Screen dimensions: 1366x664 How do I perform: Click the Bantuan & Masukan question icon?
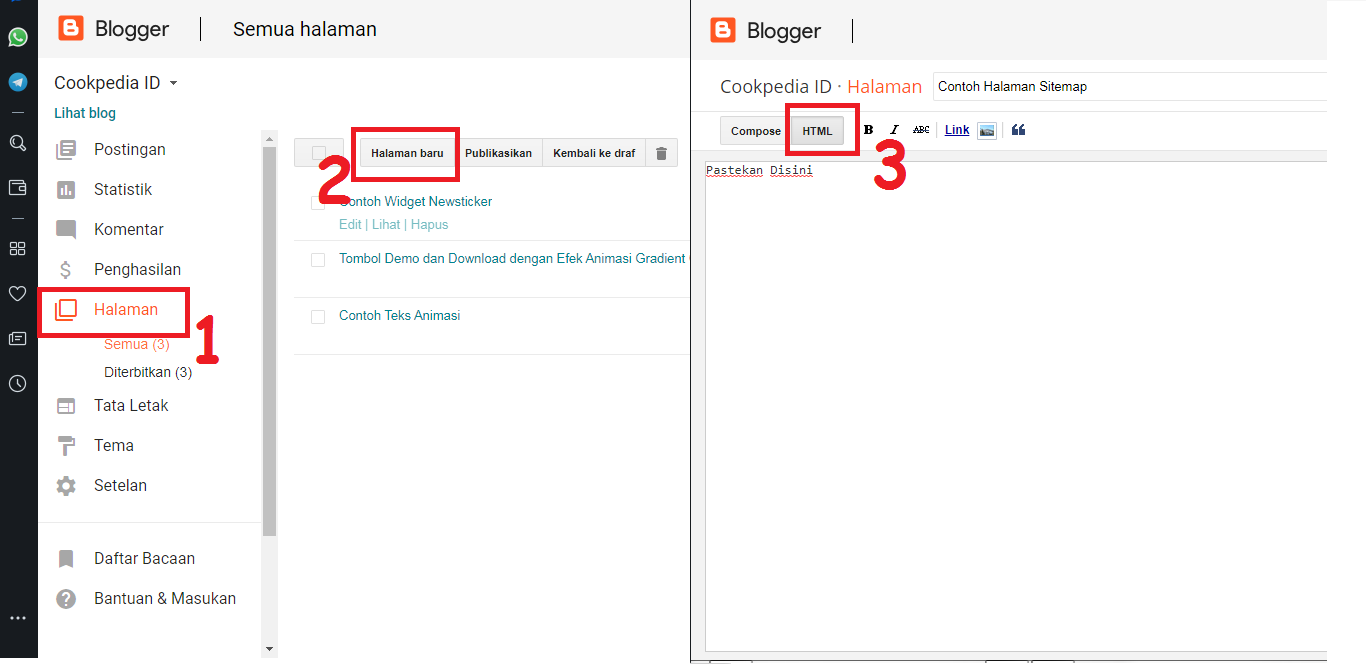(66, 599)
